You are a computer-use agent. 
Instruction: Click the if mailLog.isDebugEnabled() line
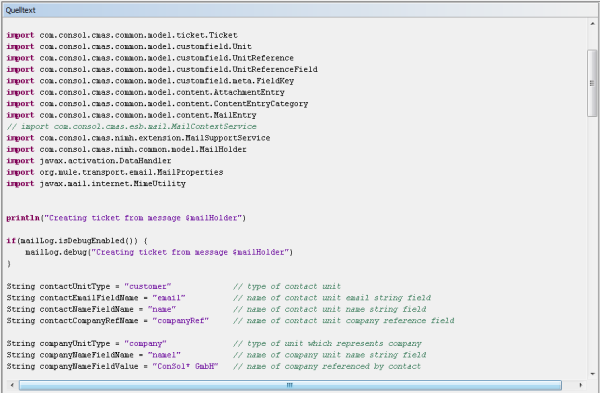coord(77,241)
